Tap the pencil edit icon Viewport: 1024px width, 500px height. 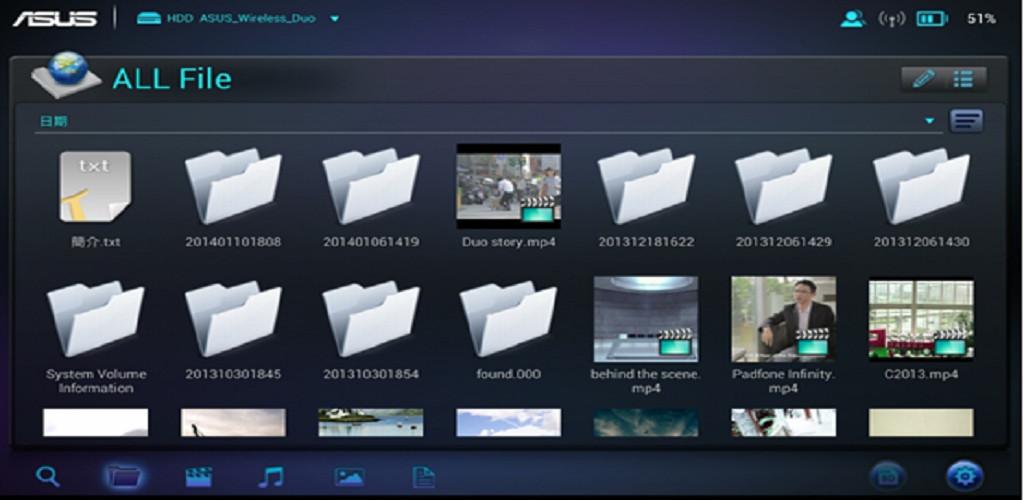[x=922, y=79]
